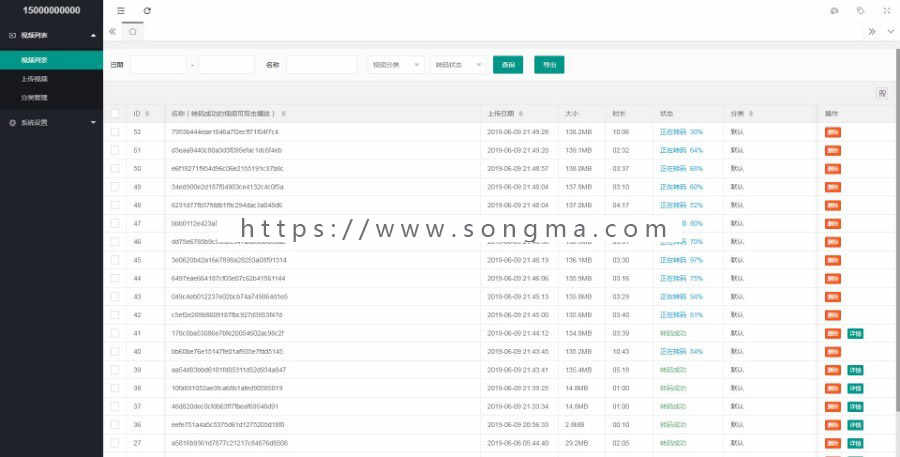Delete the video in row ID 41
The height and width of the screenshot is (457, 900).
pos(833,334)
